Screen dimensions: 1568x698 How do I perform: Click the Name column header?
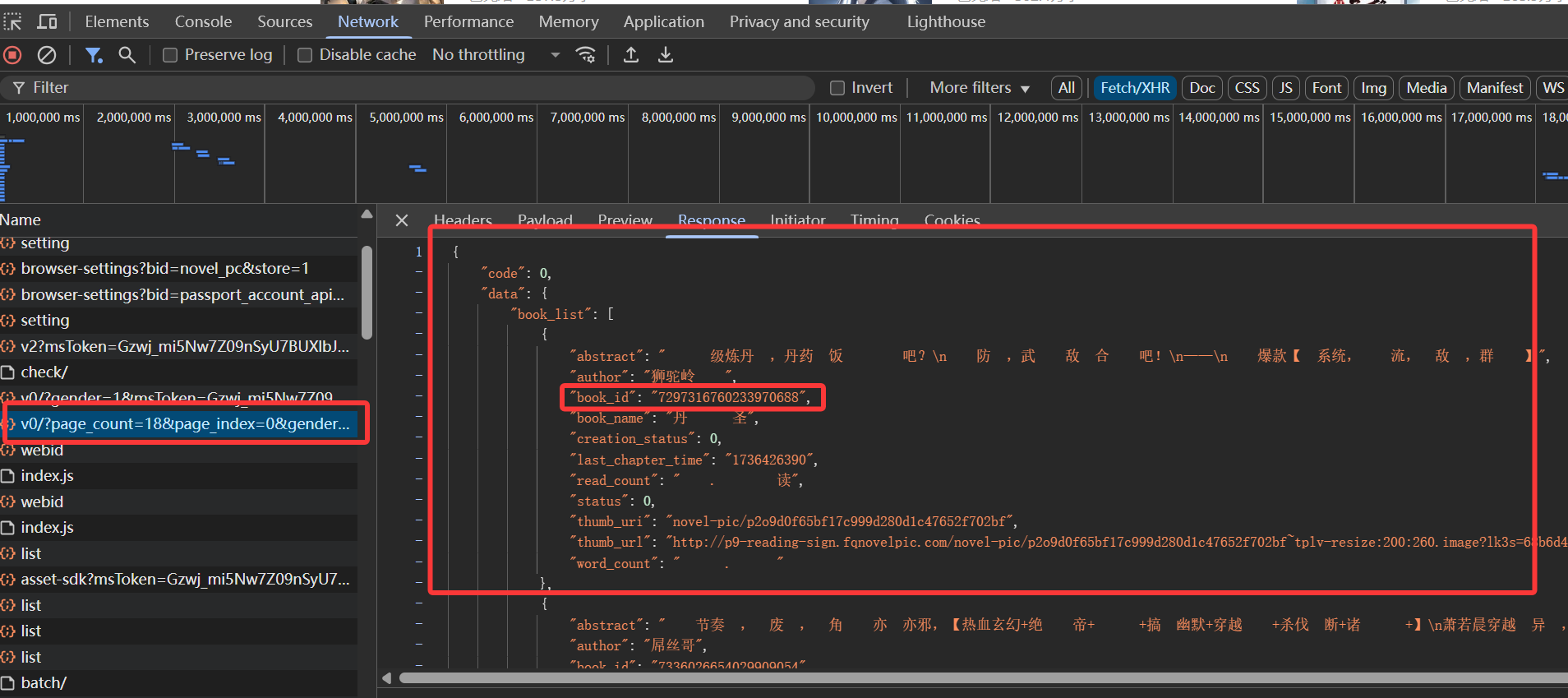point(179,220)
